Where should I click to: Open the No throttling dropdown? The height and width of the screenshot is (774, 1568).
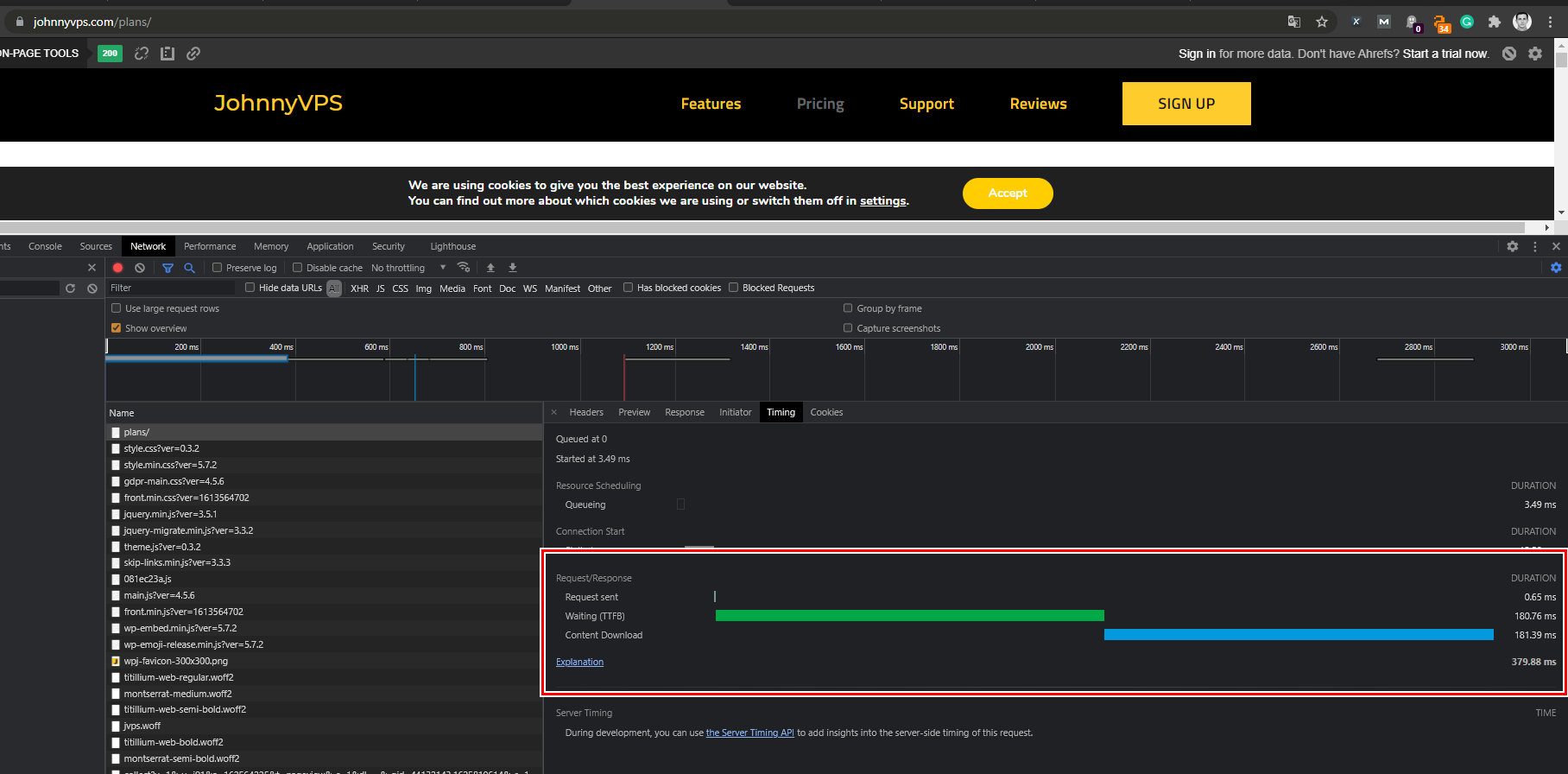(408, 268)
